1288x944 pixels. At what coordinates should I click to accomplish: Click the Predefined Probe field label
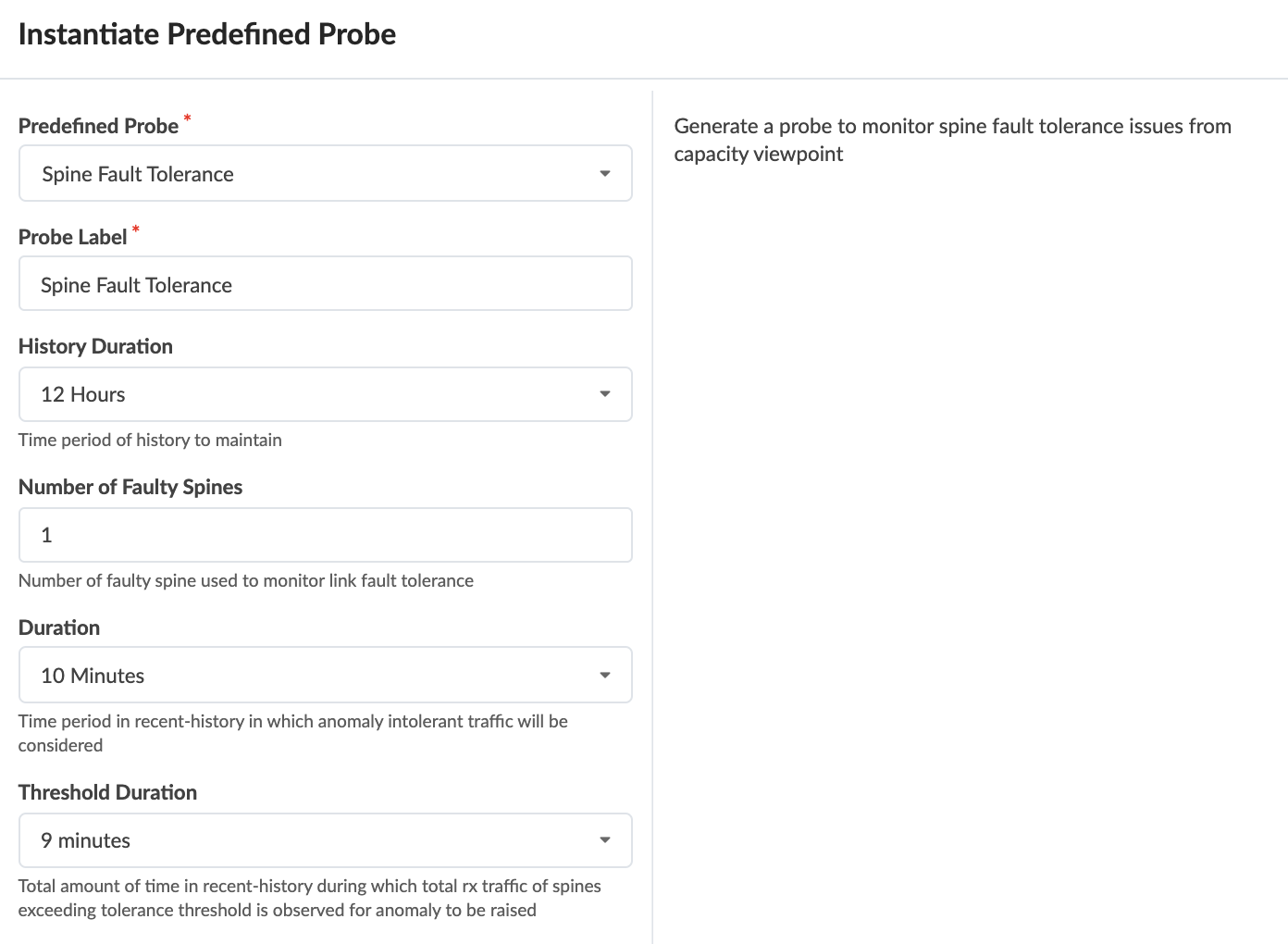coord(98,126)
